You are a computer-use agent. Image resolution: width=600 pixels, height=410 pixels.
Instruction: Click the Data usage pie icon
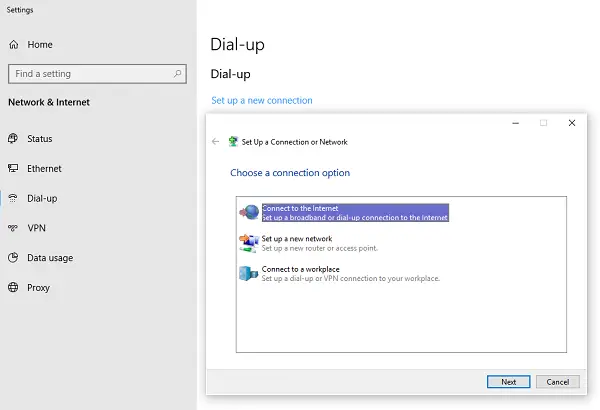pyautogui.click(x=13, y=258)
